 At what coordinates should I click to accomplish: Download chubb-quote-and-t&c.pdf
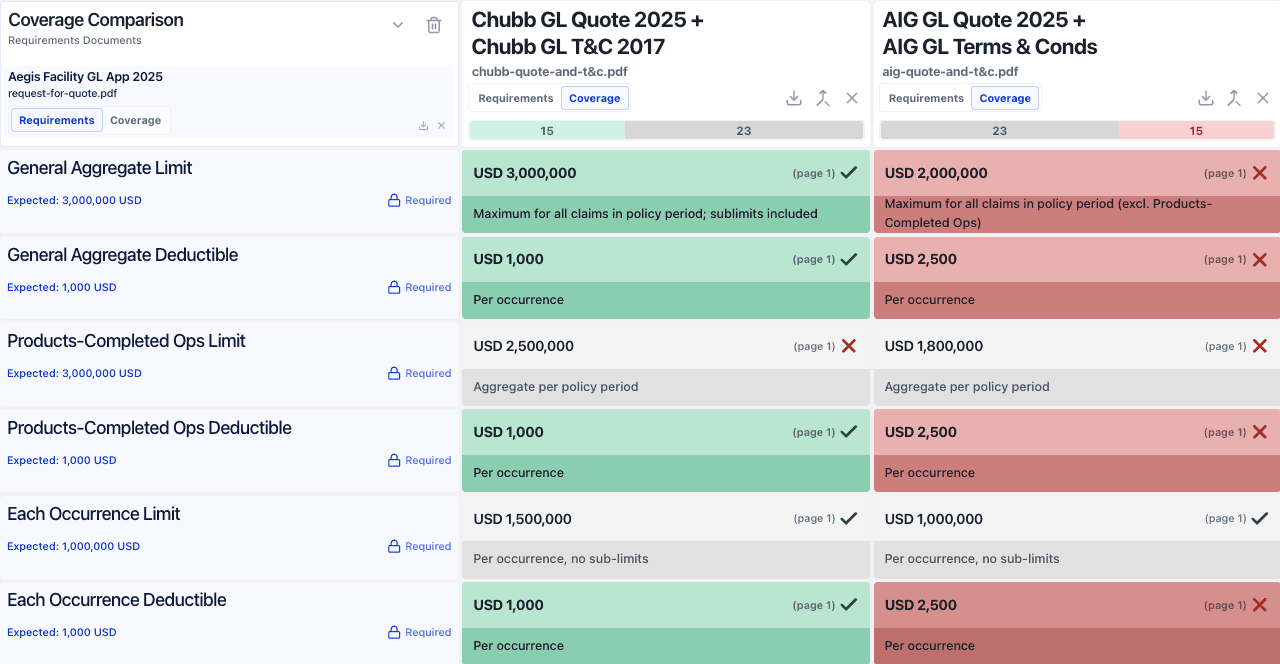[x=794, y=98]
